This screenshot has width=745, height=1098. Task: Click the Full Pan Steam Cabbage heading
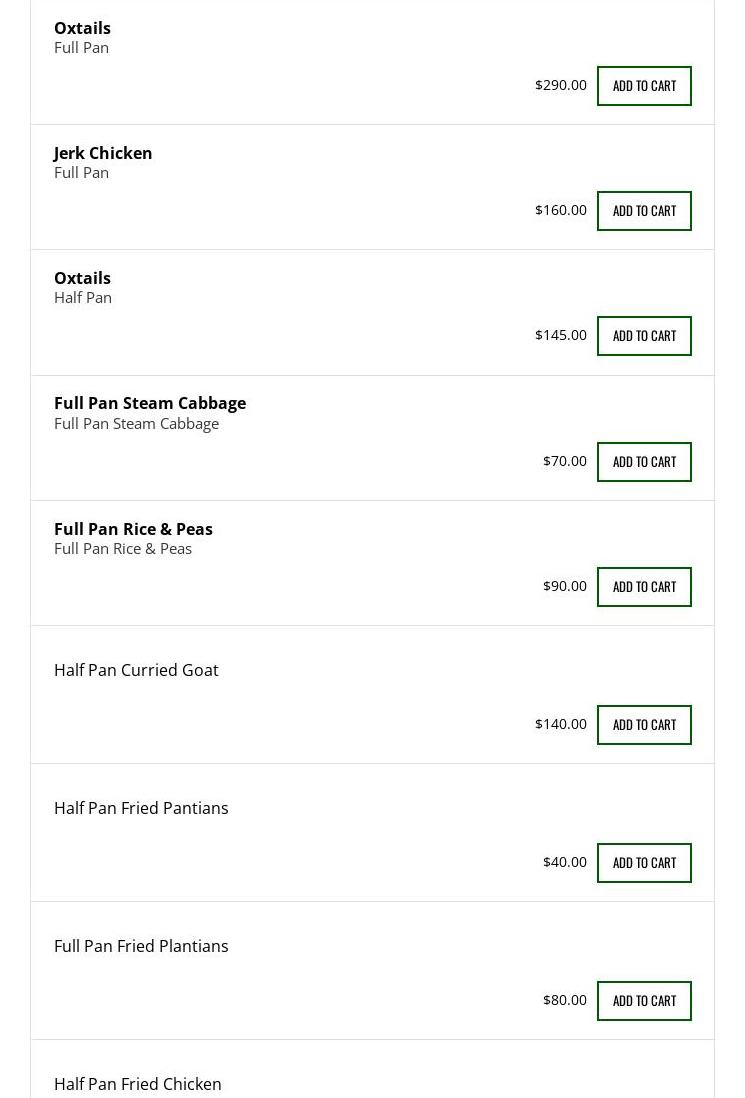(150, 403)
